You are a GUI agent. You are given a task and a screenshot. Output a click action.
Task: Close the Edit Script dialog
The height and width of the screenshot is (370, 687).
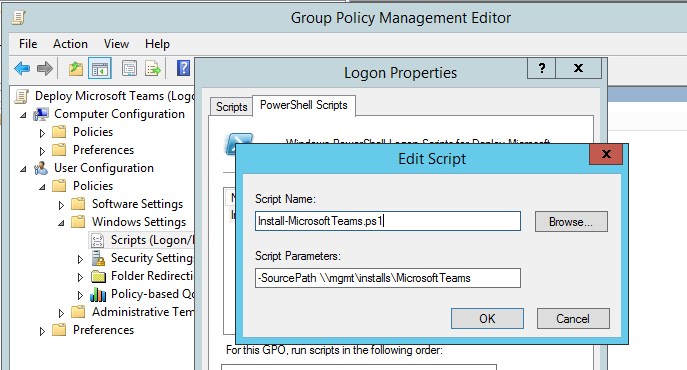point(606,154)
